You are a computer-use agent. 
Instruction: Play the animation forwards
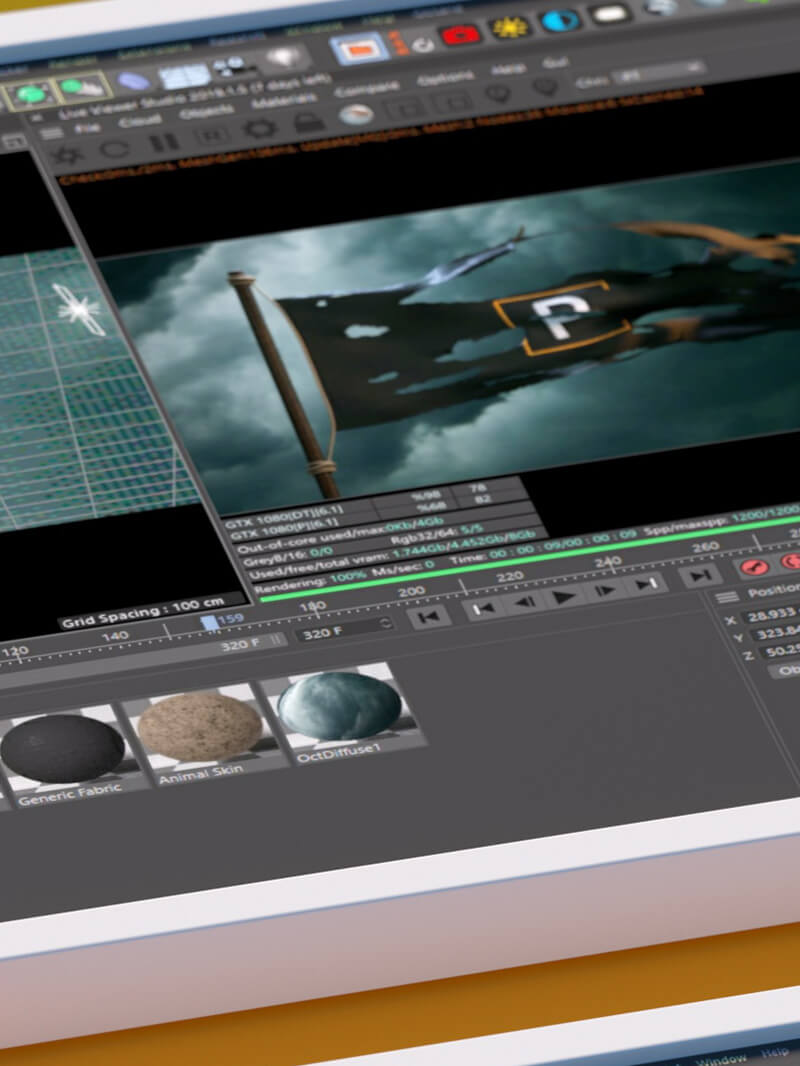tap(565, 597)
